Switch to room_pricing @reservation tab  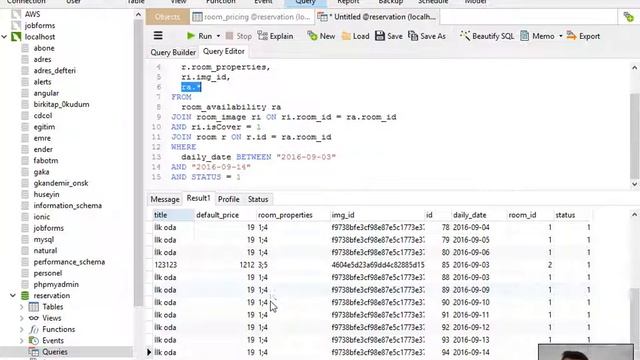(251, 17)
